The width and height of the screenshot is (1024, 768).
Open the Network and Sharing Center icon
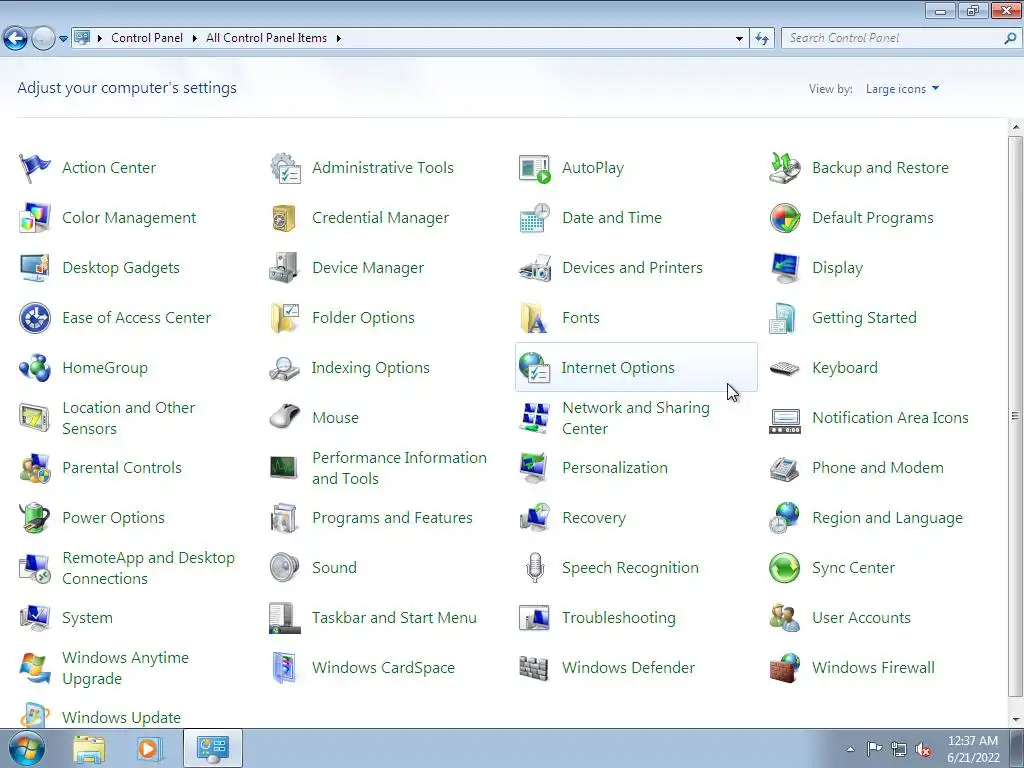(535, 418)
